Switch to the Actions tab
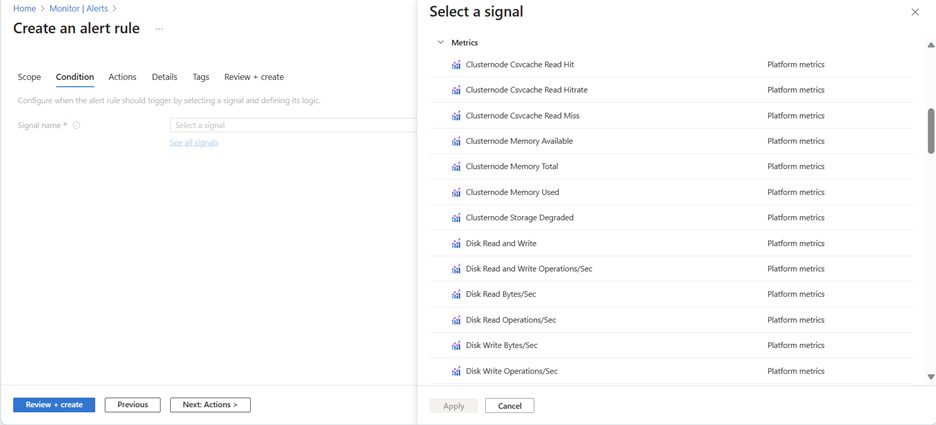This screenshot has height=425, width=936. 122,77
